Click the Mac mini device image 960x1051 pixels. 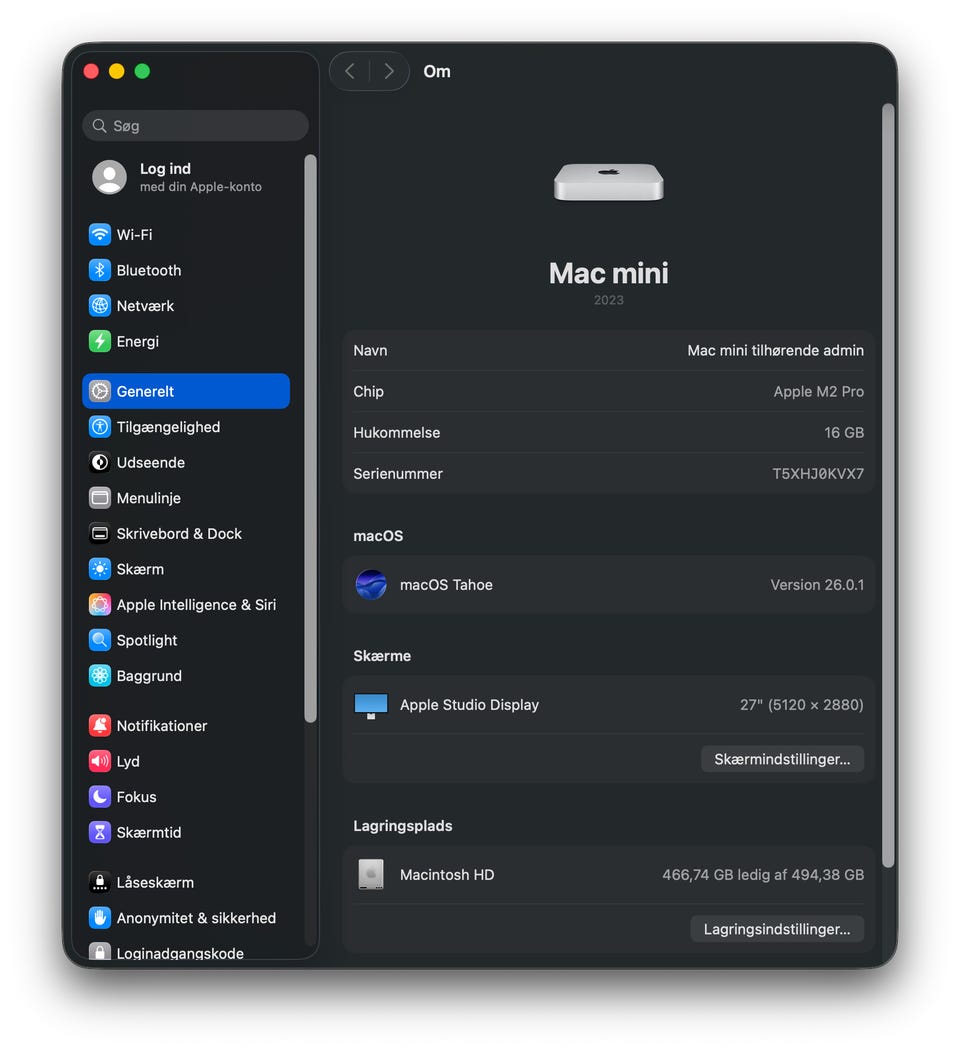pyautogui.click(x=609, y=182)
